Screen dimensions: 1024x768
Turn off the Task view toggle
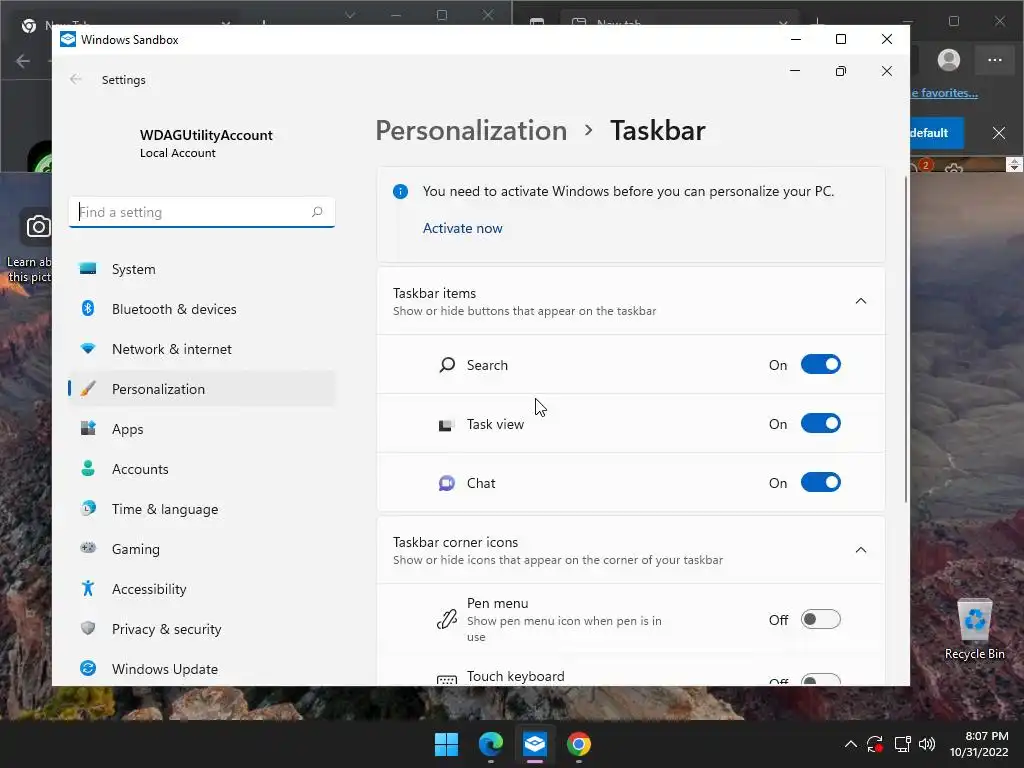click(x=821, y=424)
